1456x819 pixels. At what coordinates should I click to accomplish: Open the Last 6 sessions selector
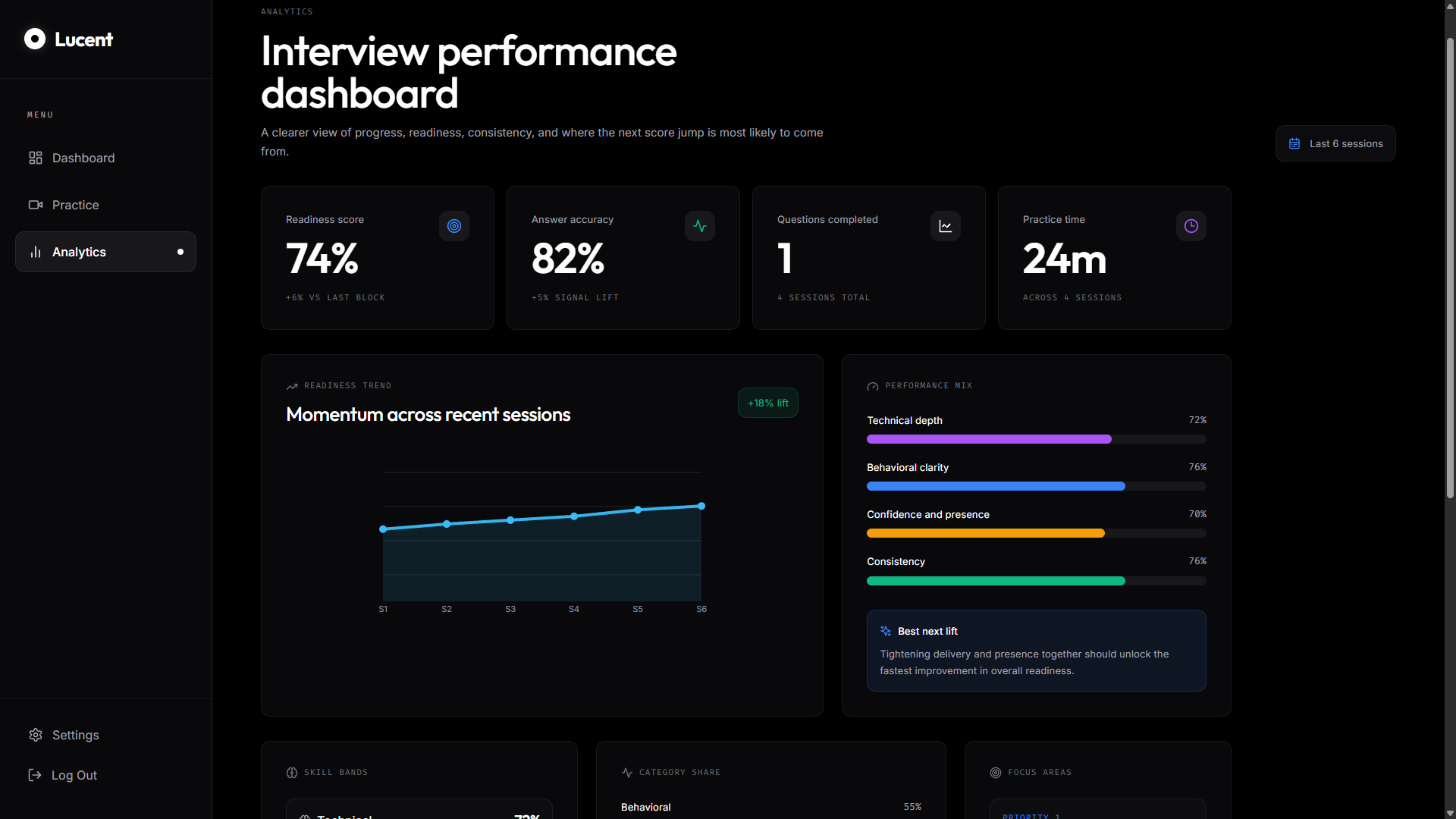tap(1335, 143)
